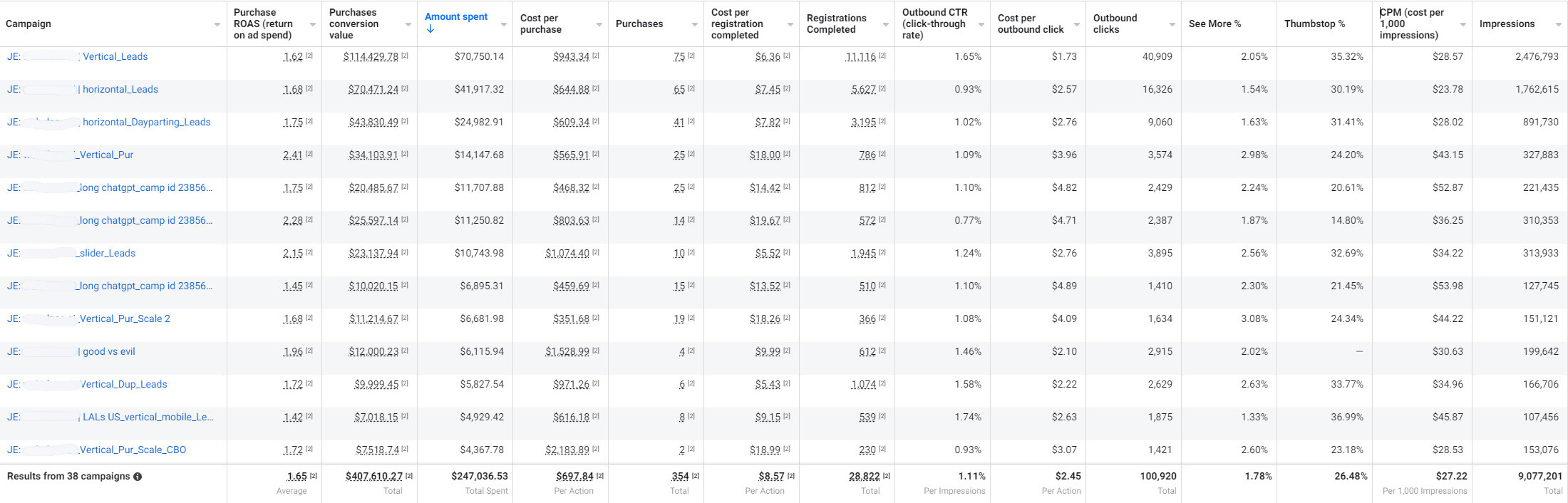Expand the Impressions column dropdown arrow
This screenshot has height=503, width=1568.
click(x=1559, y=25)
